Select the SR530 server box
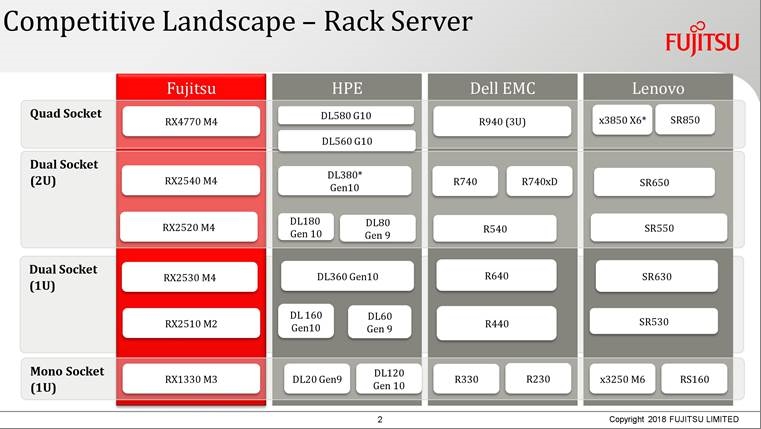The image size is (761, 429). [x=654, y=321]
